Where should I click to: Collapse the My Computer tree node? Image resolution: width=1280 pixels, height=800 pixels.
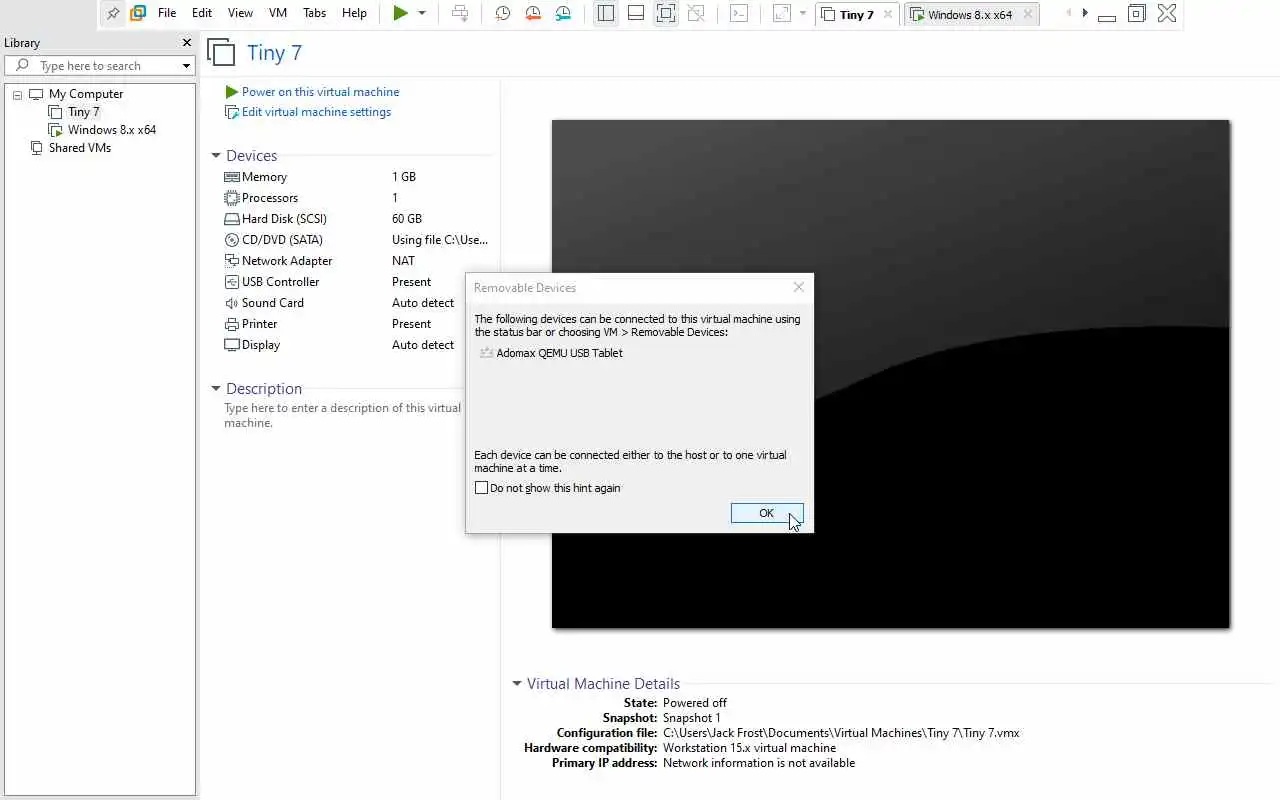point(17,94)
